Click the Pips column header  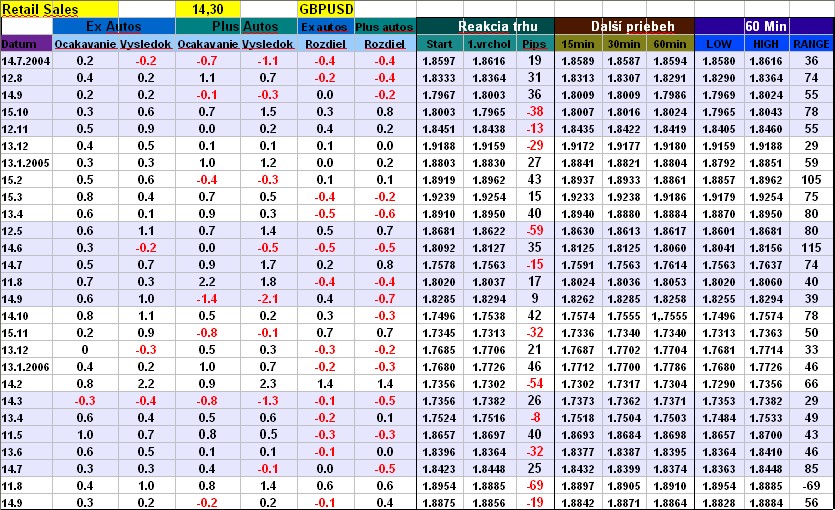535,44
